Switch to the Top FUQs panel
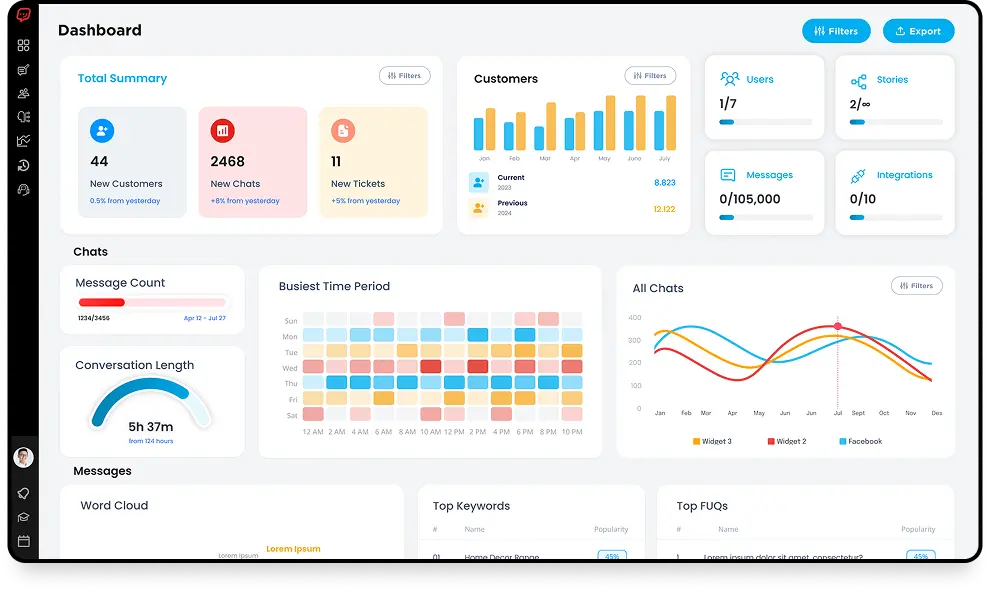 tap(701, 506)
